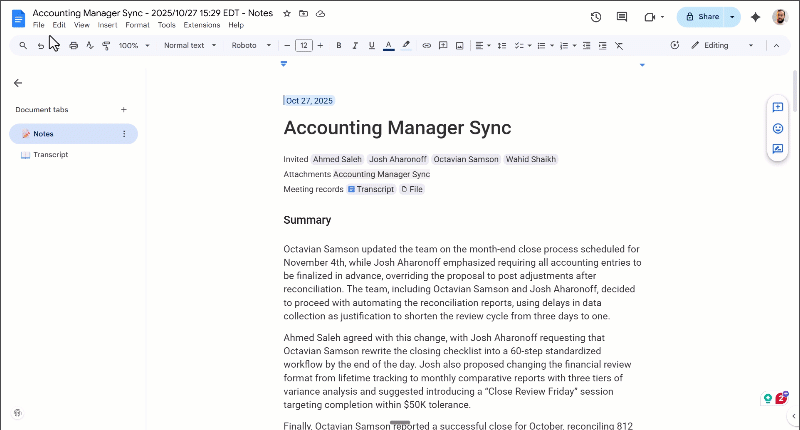This screenshot has height=430, width=800.
Task: Open the Insert menu
Action: point(107,25)
